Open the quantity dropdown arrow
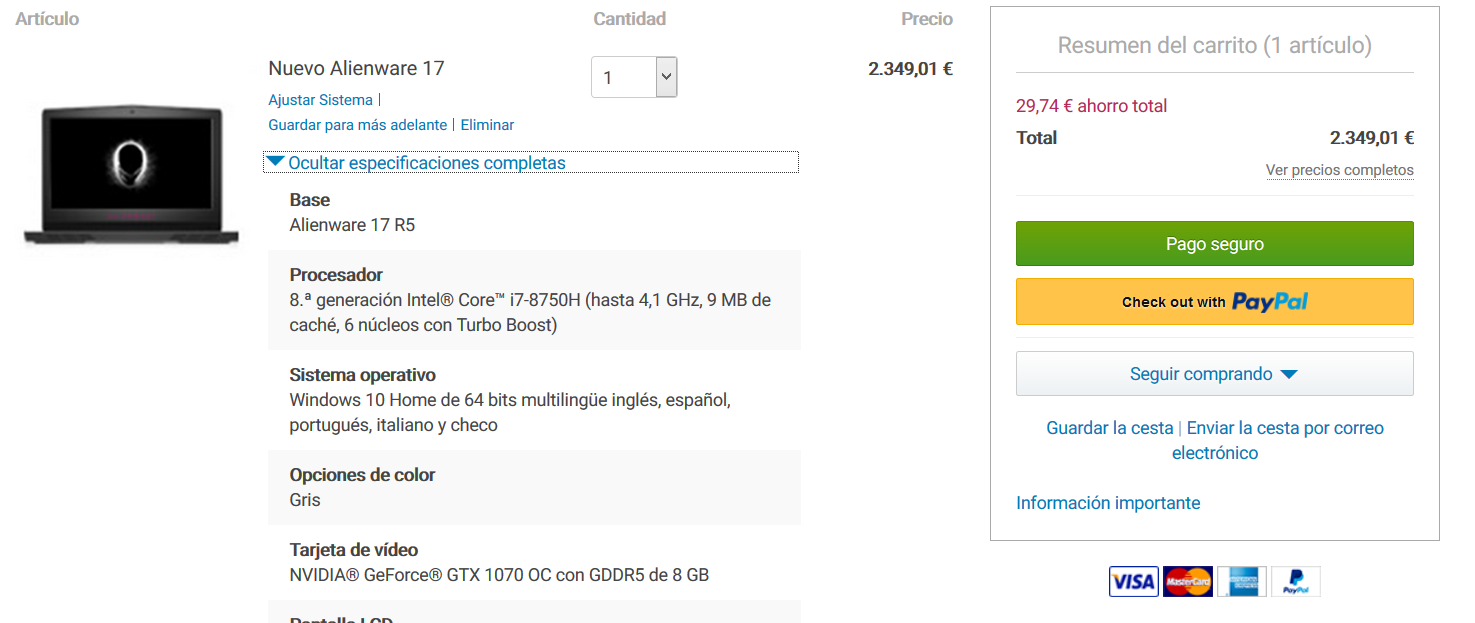 coord(666,77)
